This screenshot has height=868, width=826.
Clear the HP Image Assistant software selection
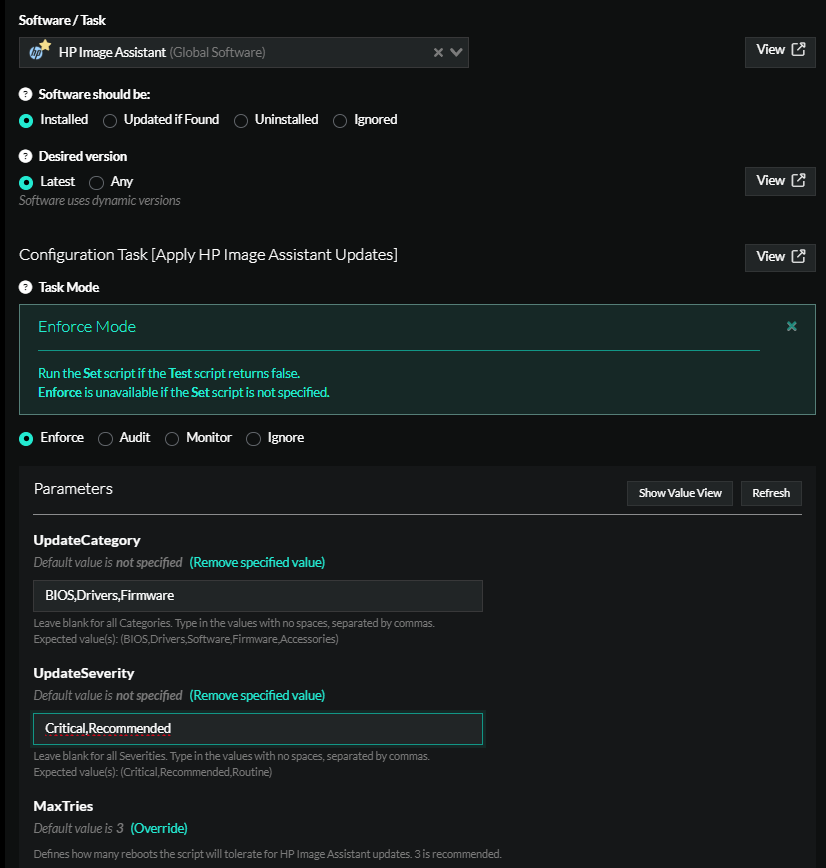tap(438, 53)
